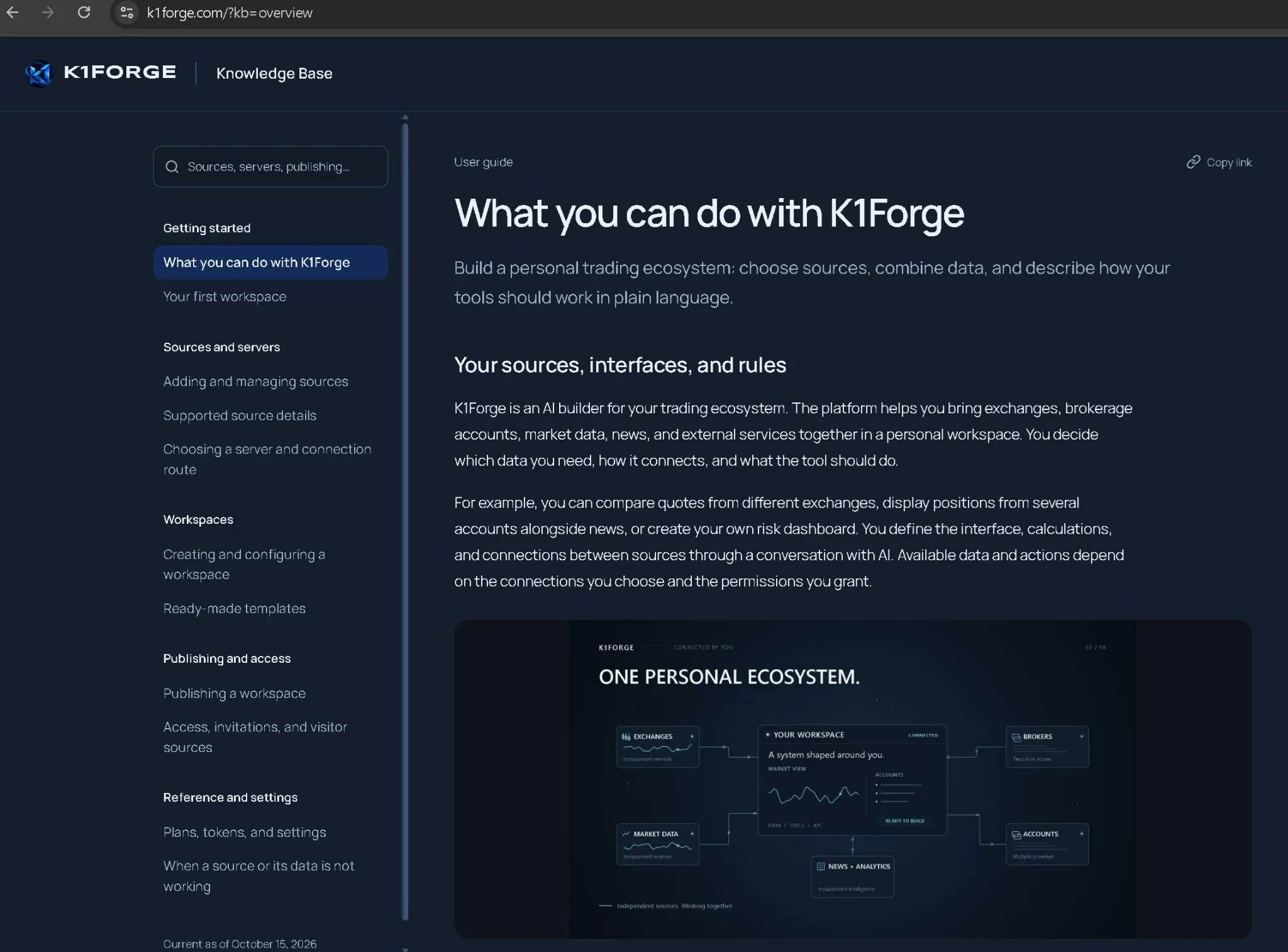Click the Reference and settings section heading
The height and width of the screenshot is (952, 1288).
click(230, 797)
